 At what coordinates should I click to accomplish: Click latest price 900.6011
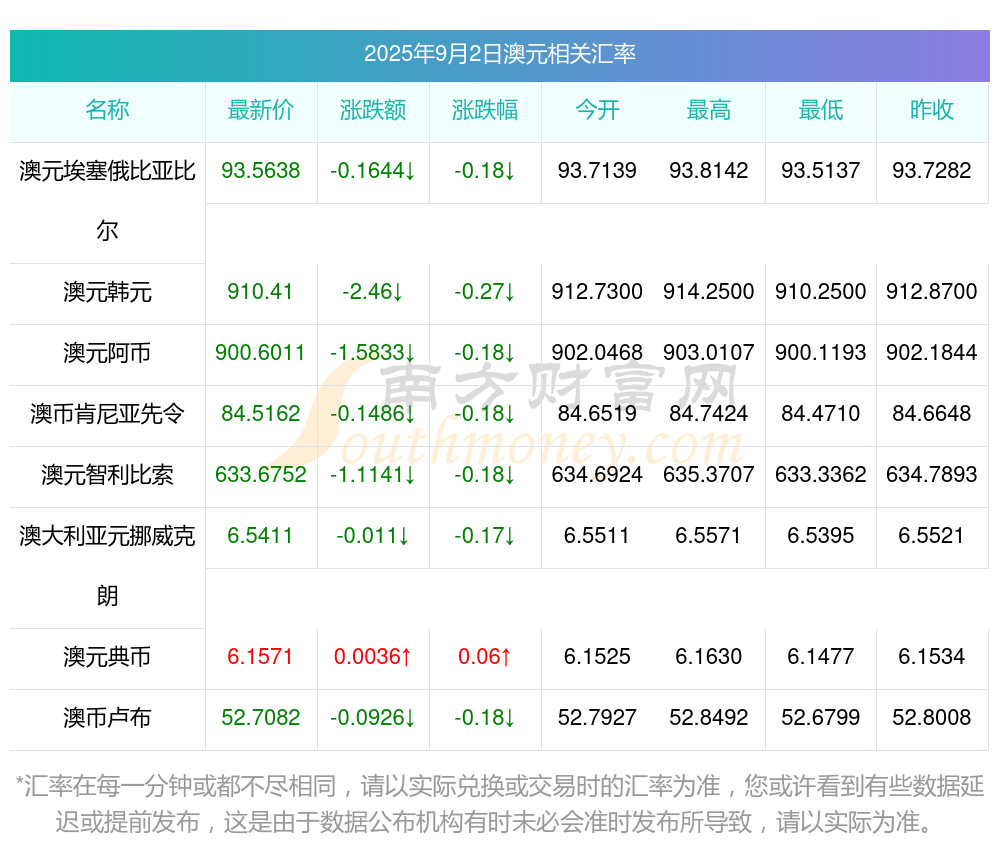coord(260,353)
